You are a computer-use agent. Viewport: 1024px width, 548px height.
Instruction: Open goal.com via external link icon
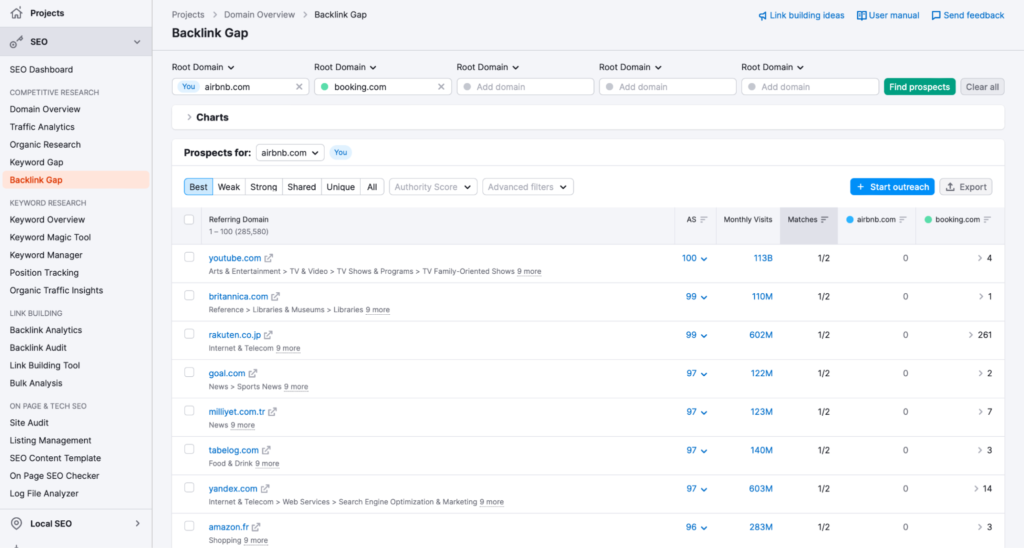point(253,374)
